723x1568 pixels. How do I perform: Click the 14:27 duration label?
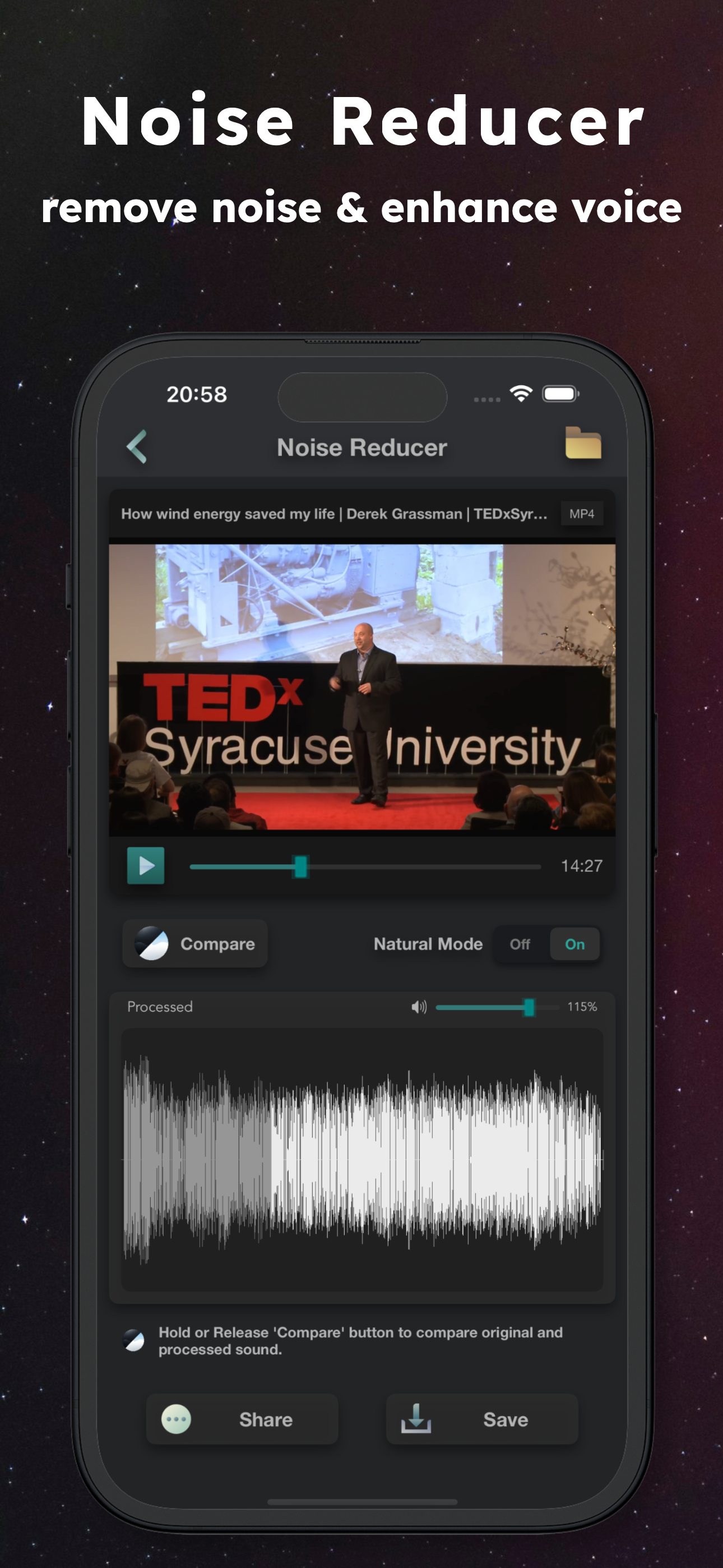point(582,865)
